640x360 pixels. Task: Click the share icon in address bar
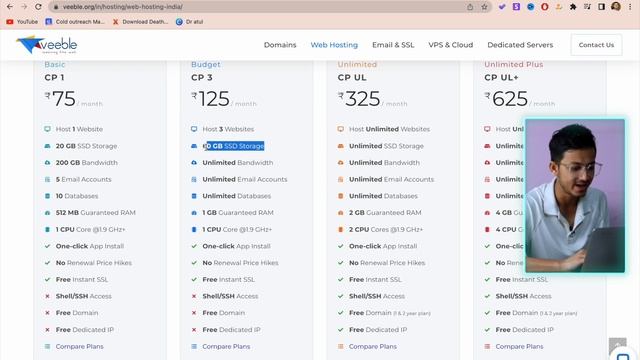pos(470,7)
